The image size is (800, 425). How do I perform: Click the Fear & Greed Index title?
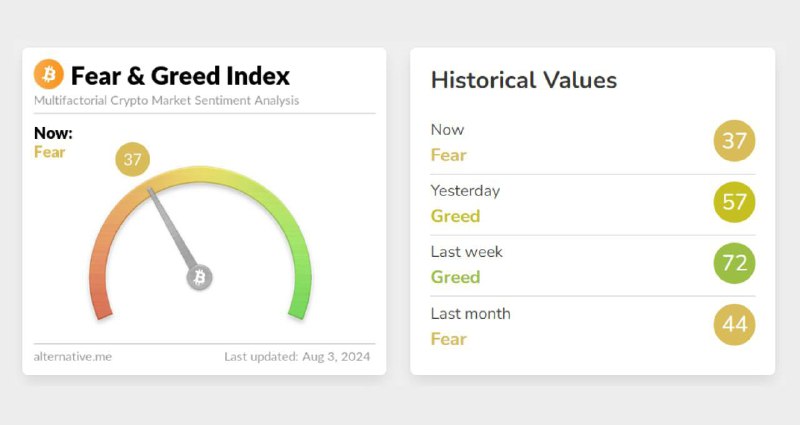180,75
